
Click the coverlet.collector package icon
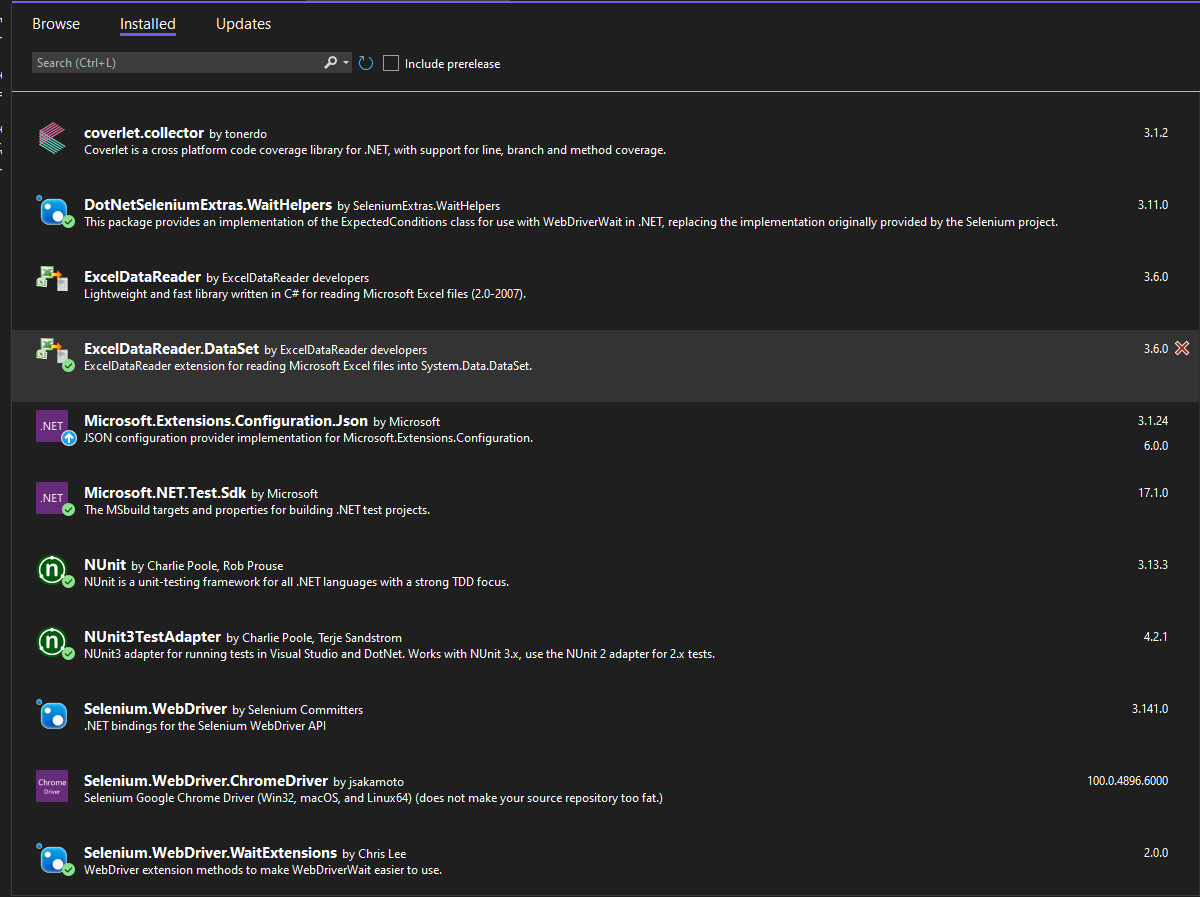tap(51, 138)
